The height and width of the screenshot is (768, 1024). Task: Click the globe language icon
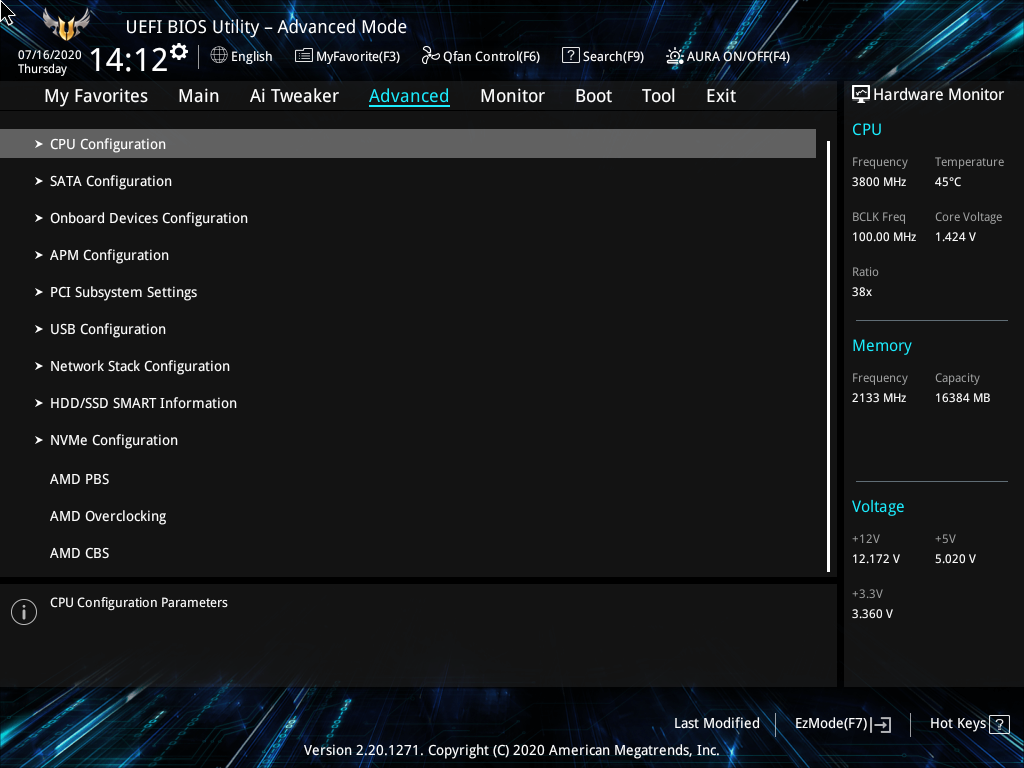pos(219,56)
